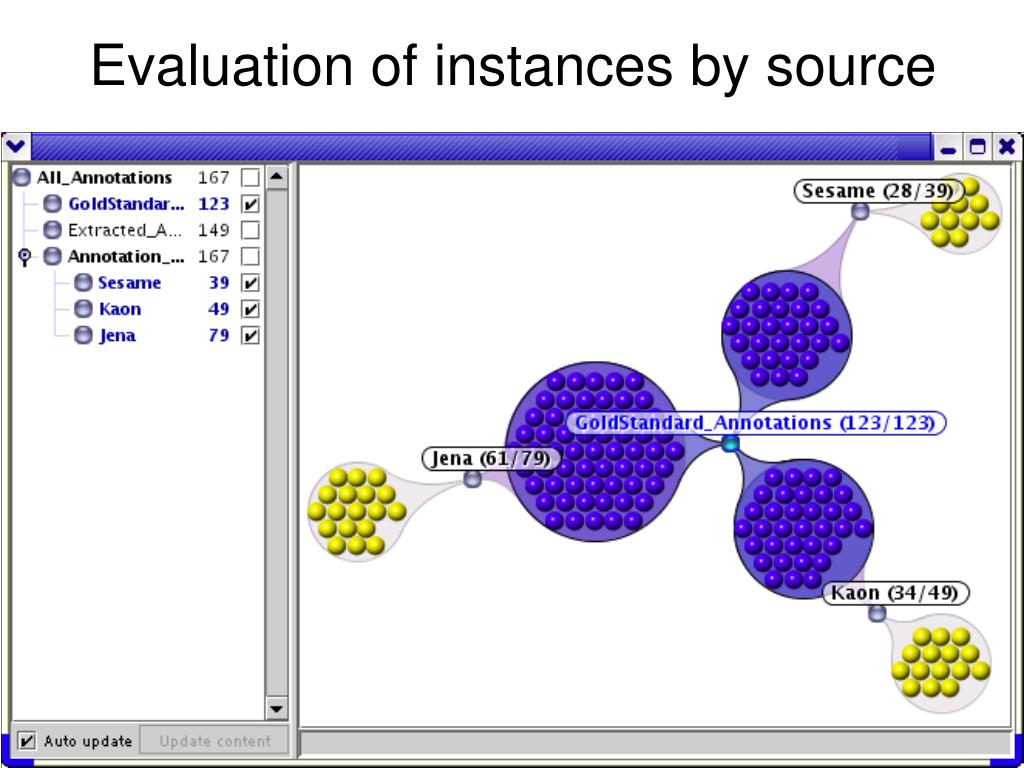Click the Kaon sphere icon in tree

(x=83, y=309)
